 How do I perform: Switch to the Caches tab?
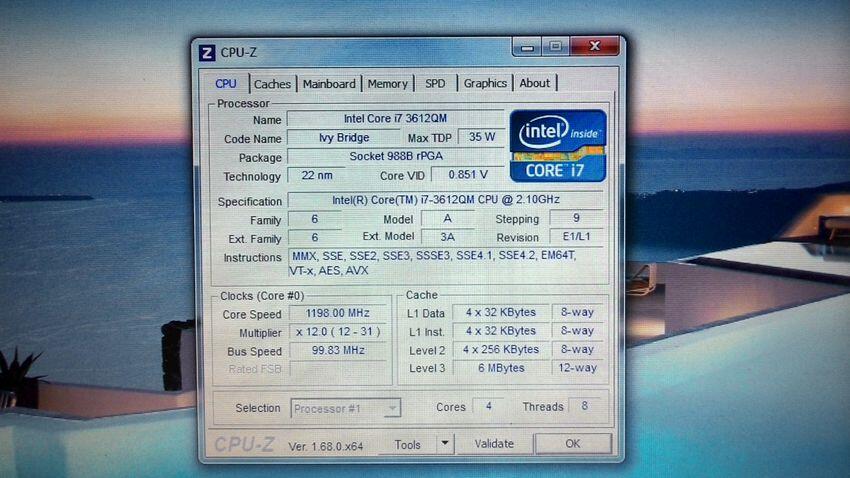coord(273,84)
